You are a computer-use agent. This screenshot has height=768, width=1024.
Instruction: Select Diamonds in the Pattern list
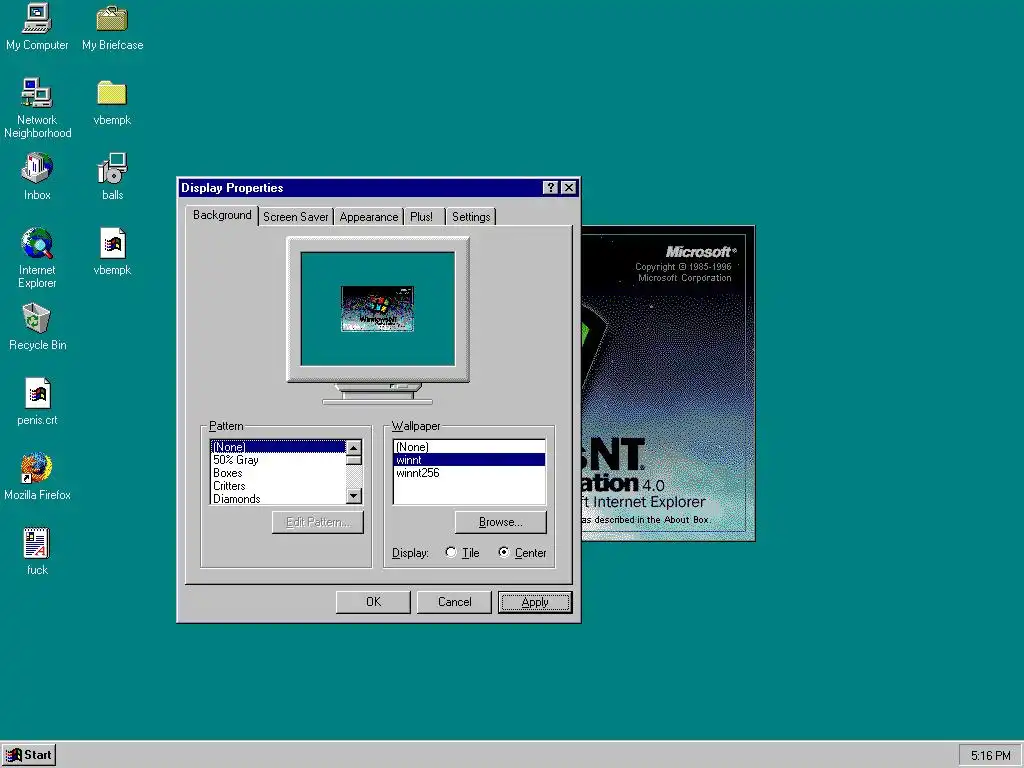pyautogui.click(x=278, y=499)
